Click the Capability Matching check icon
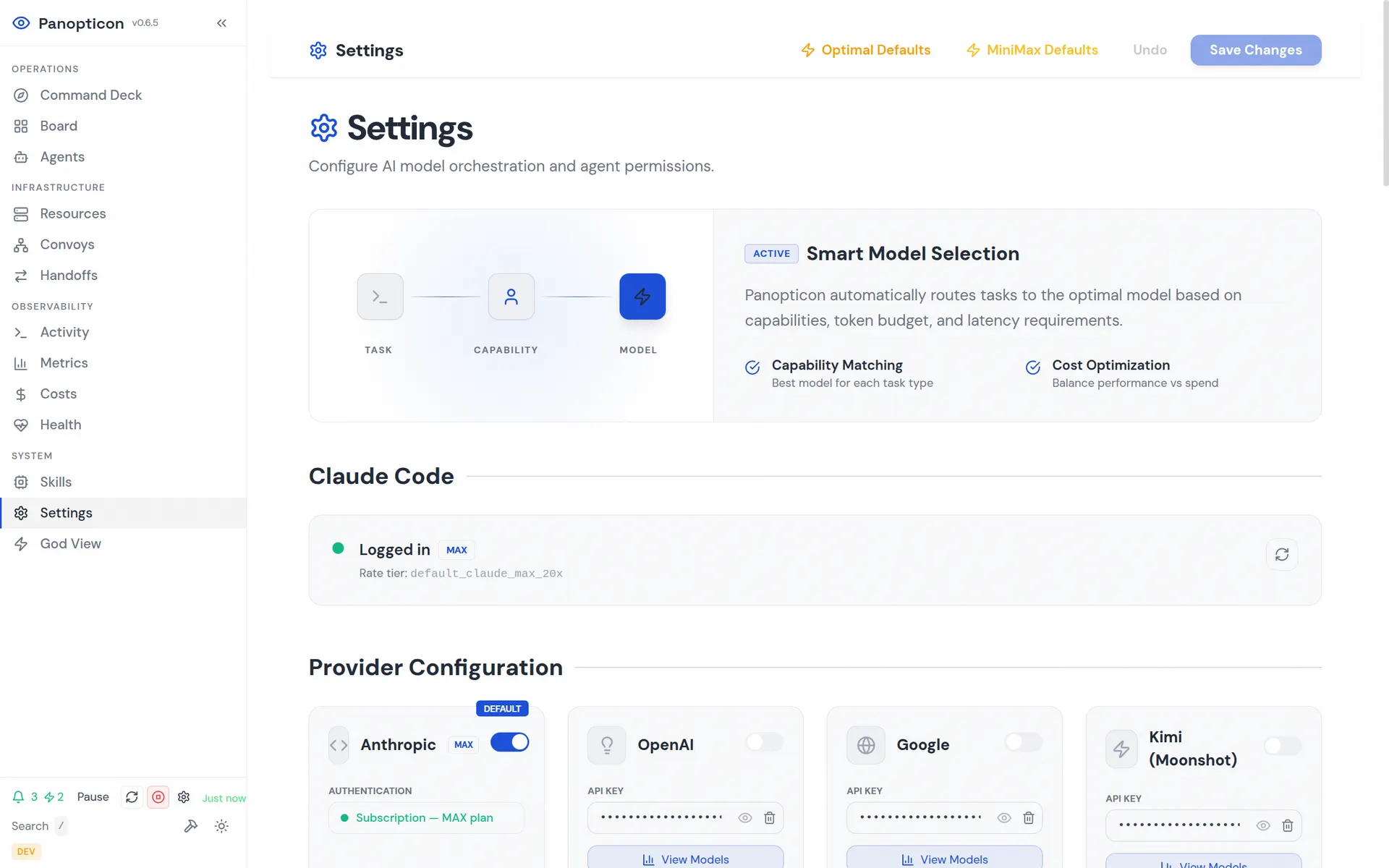 coord(752,367)
